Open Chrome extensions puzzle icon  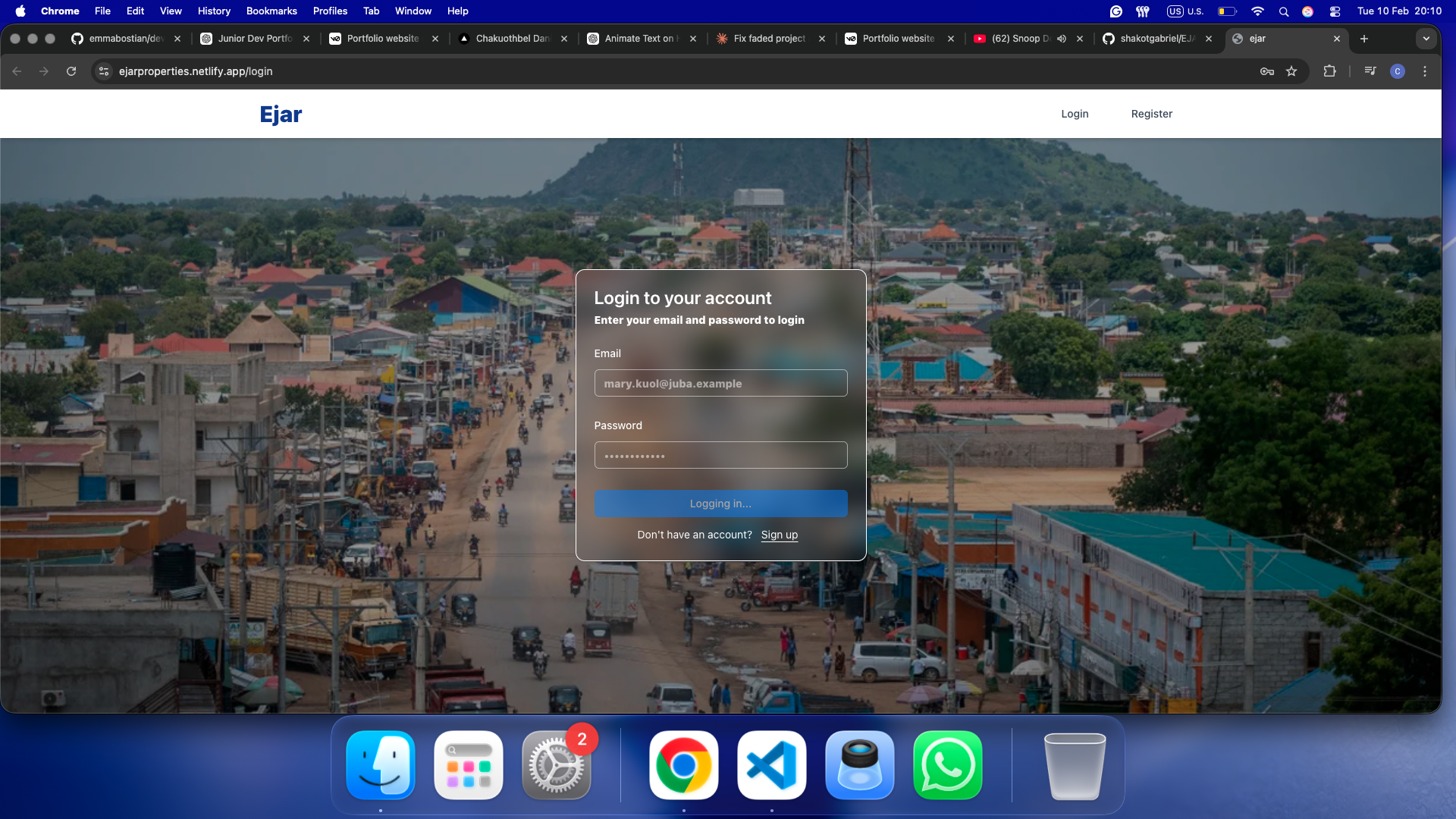click(1329, 71)
